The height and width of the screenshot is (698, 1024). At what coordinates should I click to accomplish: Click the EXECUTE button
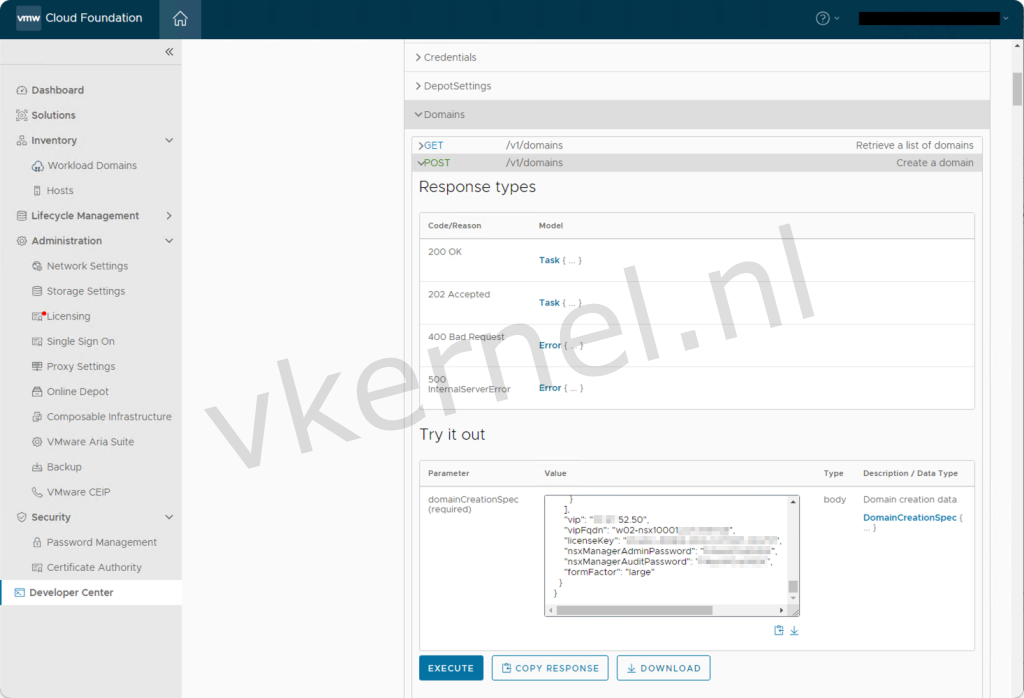[451, 667]
